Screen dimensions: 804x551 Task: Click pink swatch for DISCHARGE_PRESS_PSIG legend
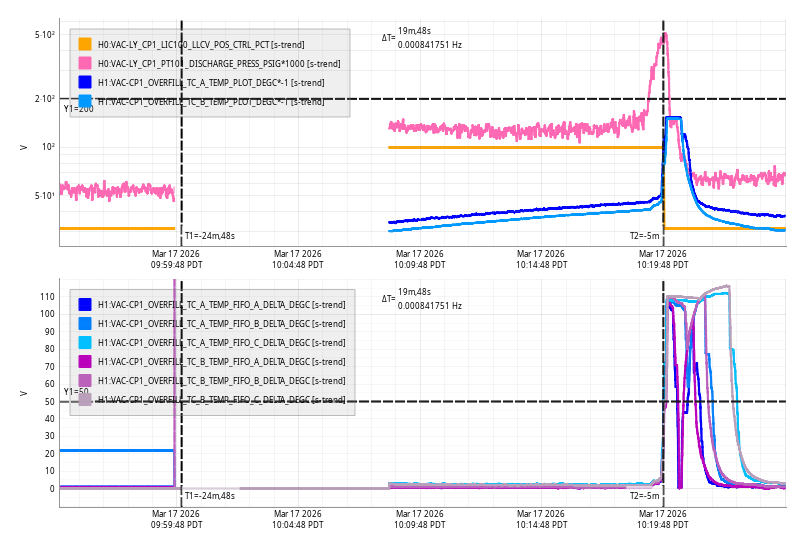85,63
